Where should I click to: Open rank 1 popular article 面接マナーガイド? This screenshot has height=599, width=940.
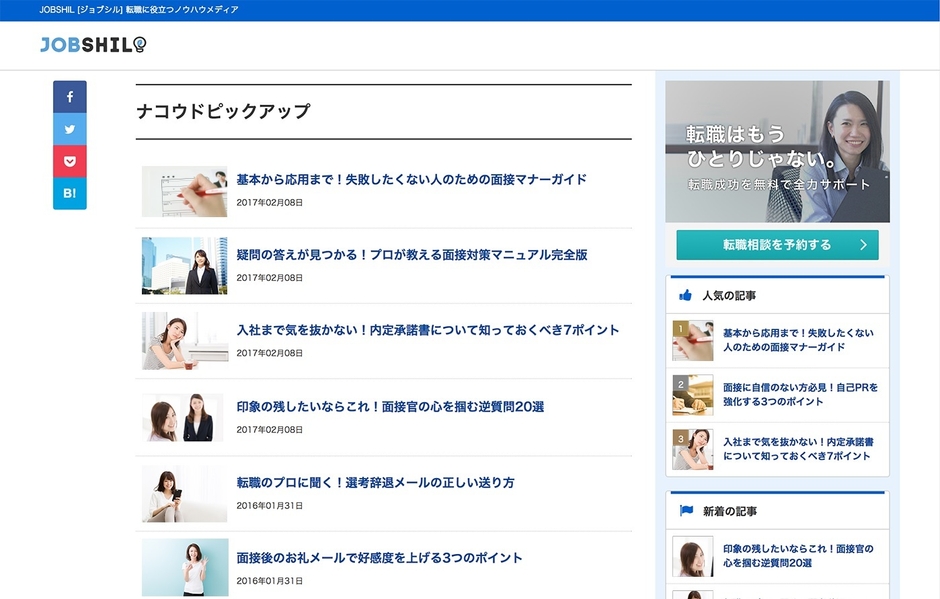click(x=797, y=340)
